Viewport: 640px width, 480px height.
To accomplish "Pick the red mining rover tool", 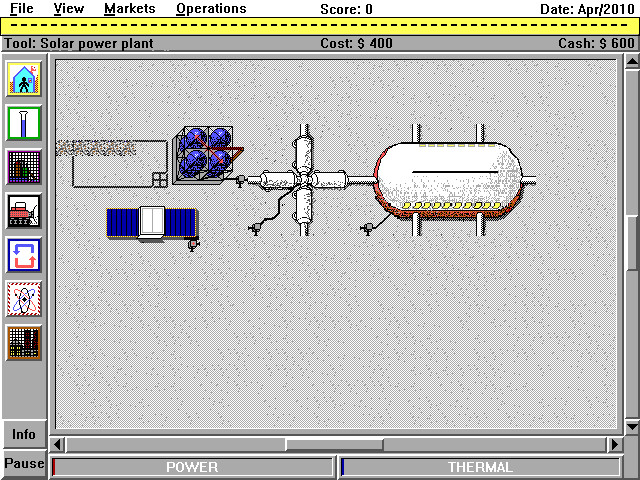I will tap(24, 211).
